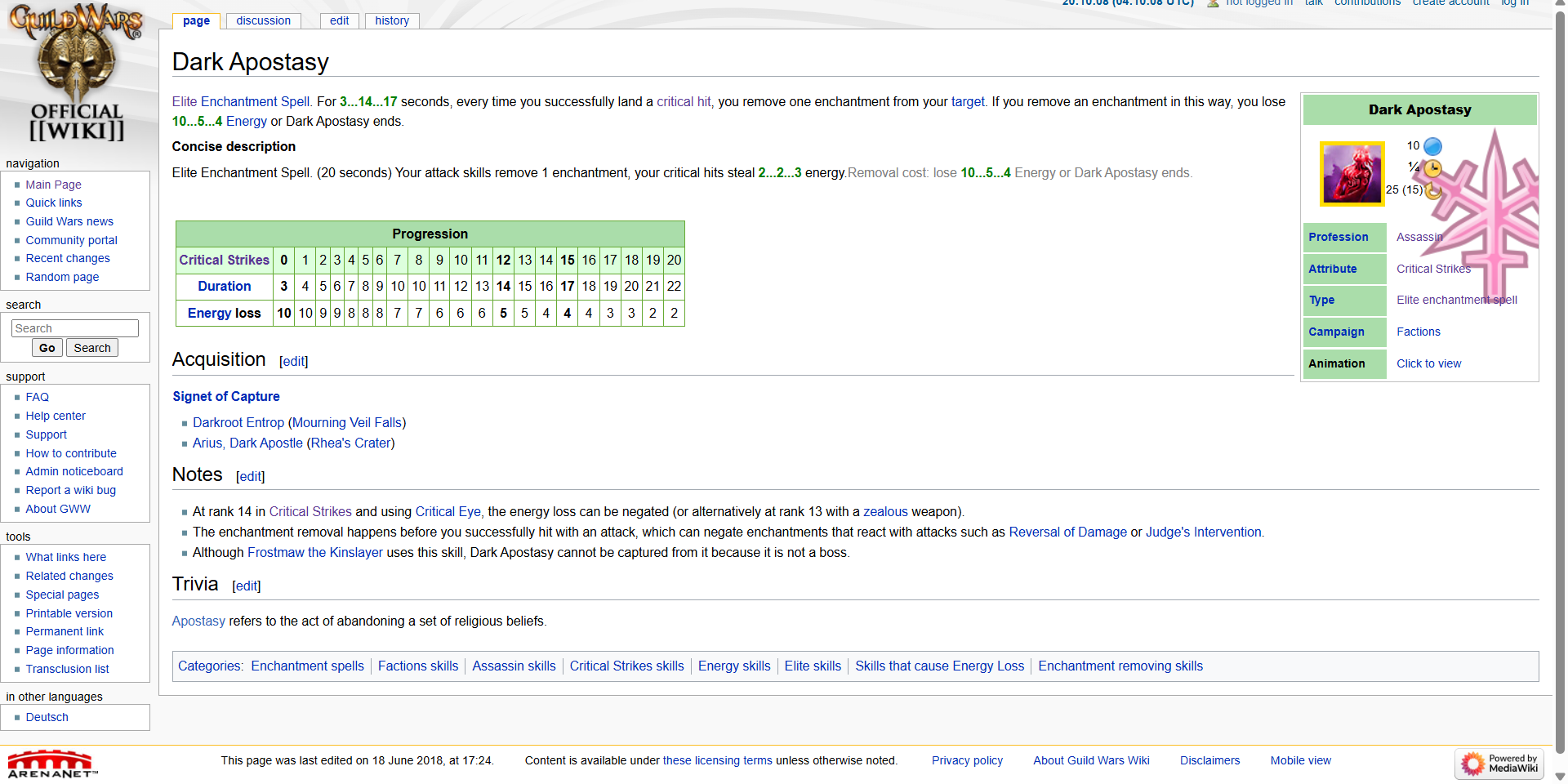
Task: Open Mourning Veil Falls location
Action: coord(347,422)
